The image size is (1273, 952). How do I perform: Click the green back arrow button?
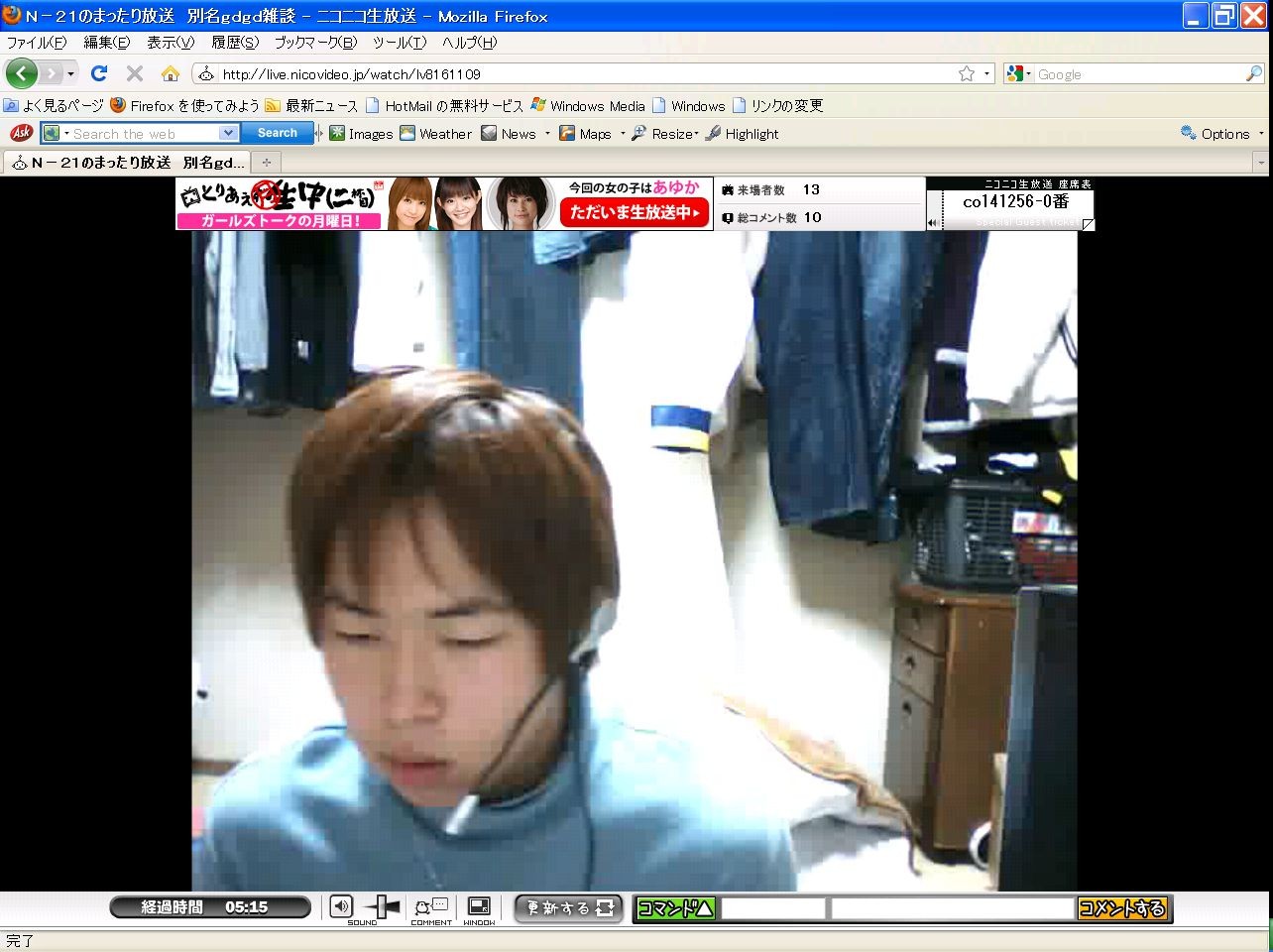(22, 73)
